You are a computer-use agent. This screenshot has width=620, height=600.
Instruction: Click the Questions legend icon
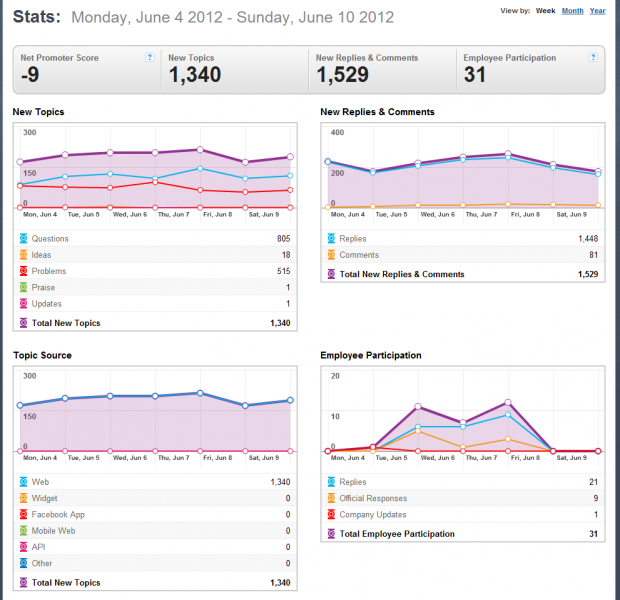(x=24, y=238)
